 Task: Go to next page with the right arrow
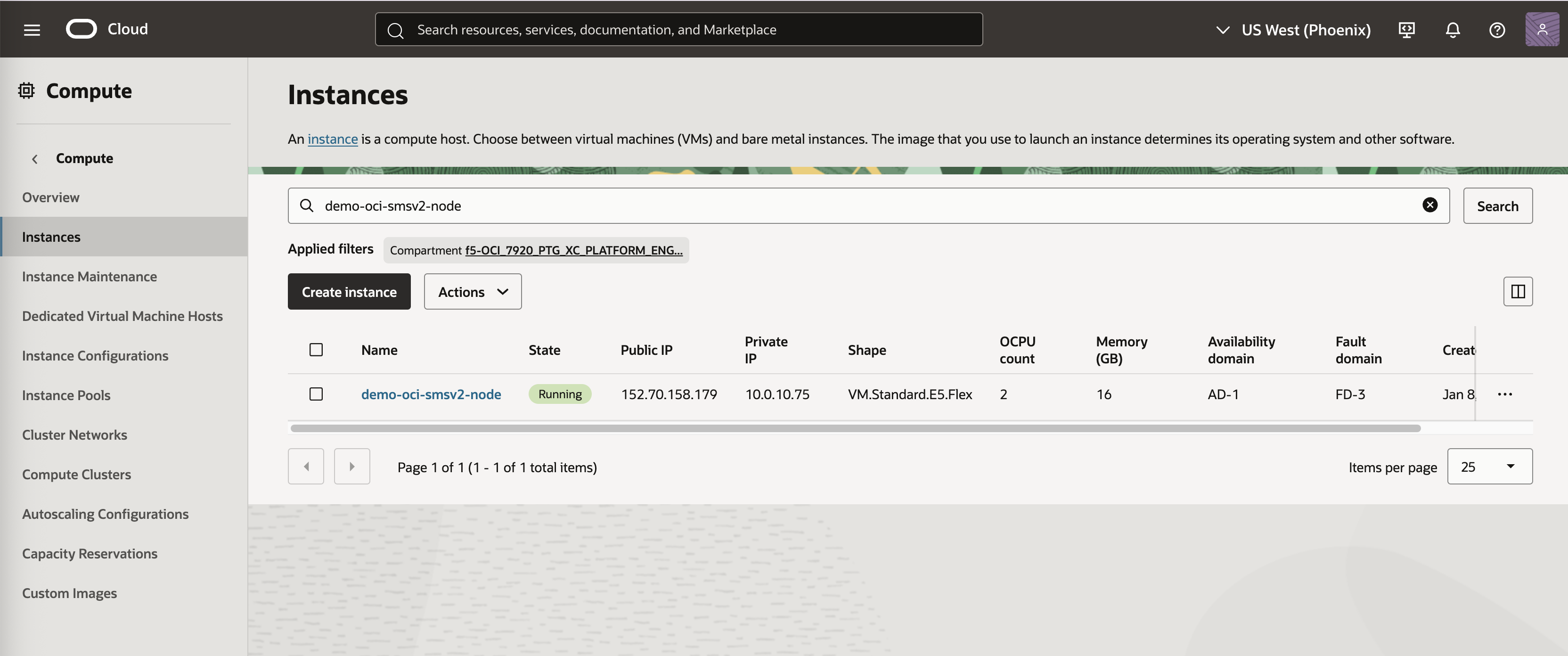pos(352,466)
